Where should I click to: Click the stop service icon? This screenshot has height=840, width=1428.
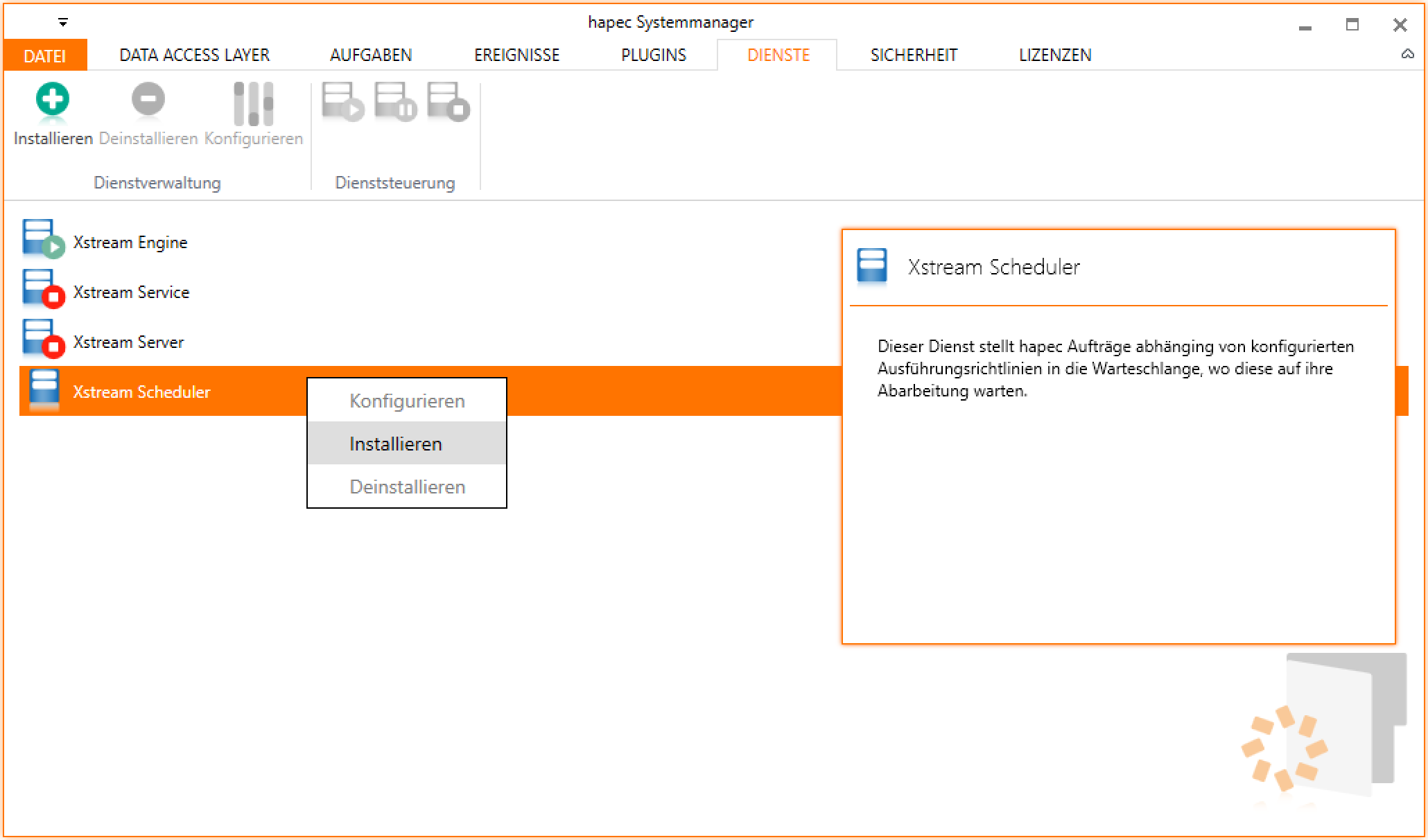click(448, 102)
